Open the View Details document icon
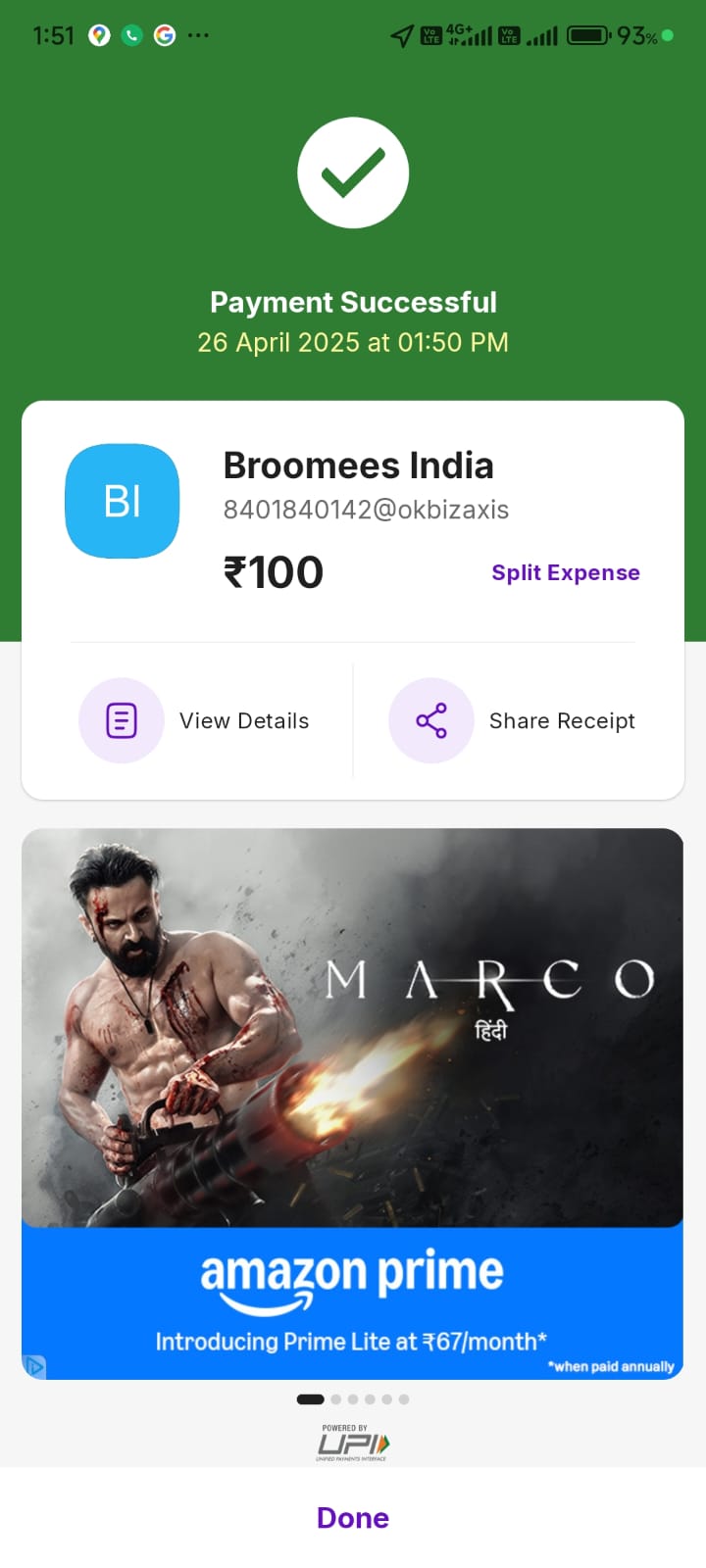This screenshot has width=706, height=1568. [x=122, y=720]
